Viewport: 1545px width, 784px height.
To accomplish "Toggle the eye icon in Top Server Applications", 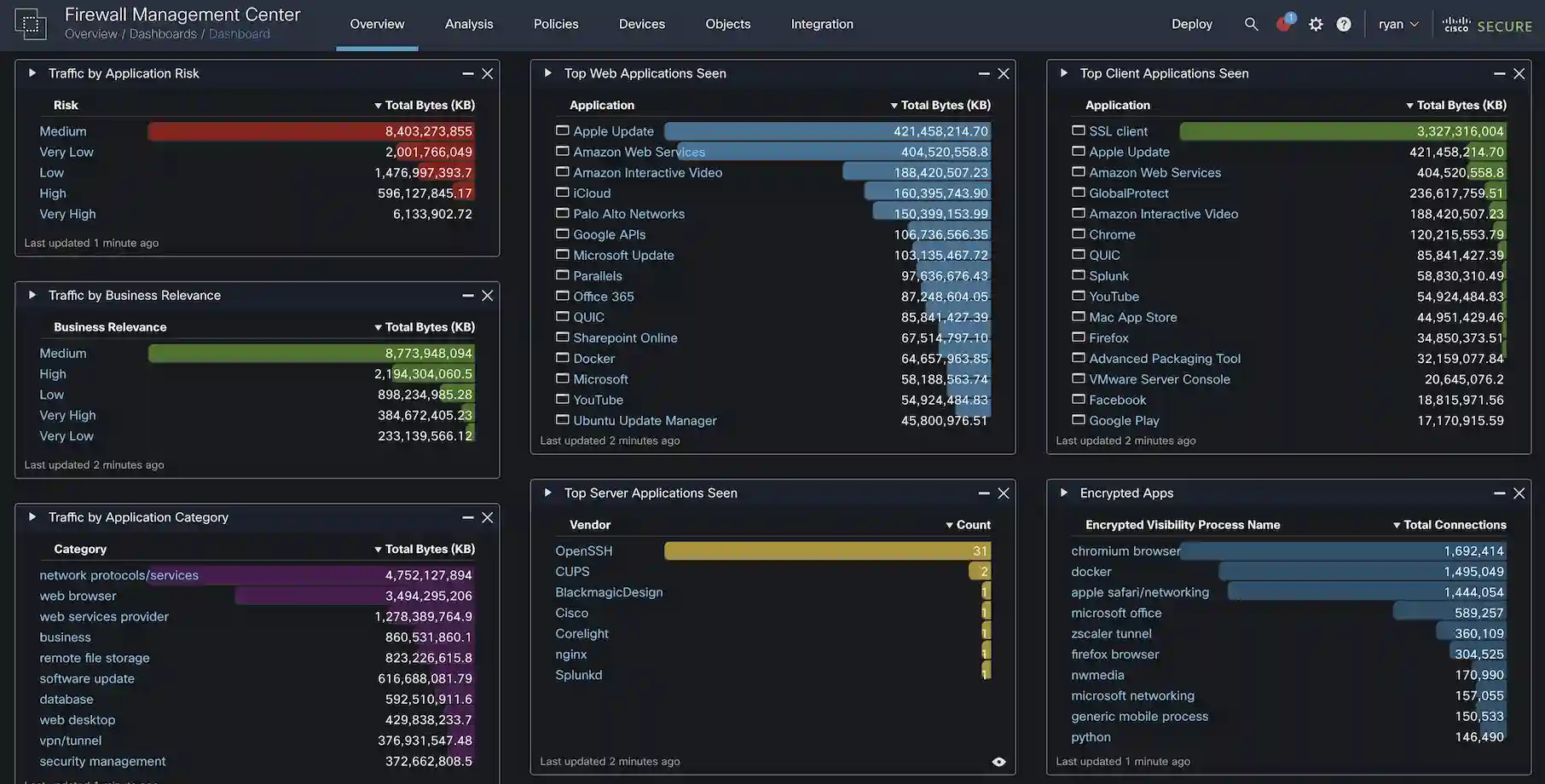I will click(x=998, y=760).
